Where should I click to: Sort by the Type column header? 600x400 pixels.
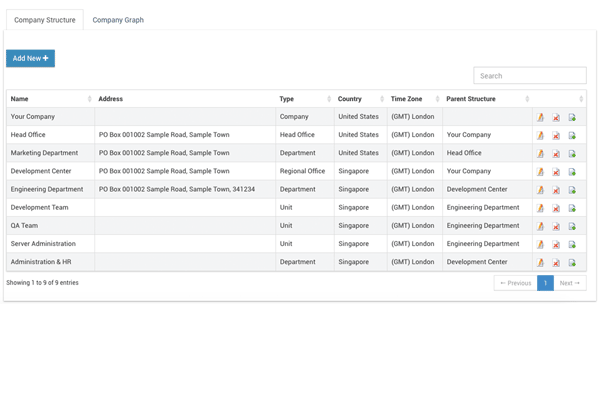[x=304, y=99]
